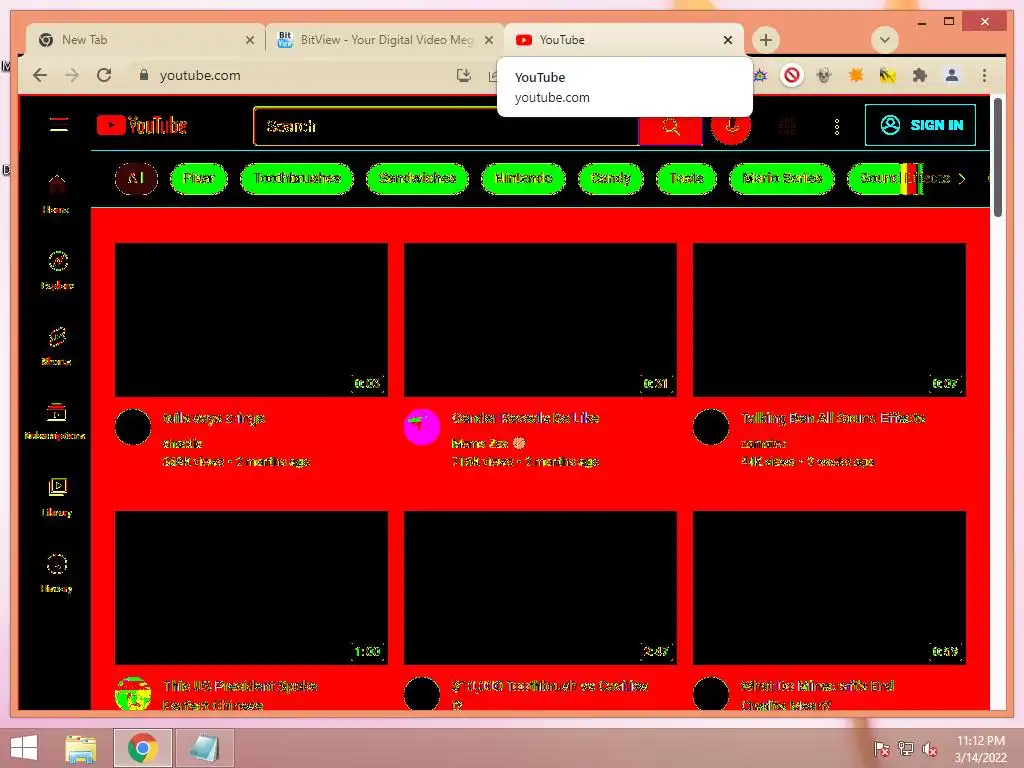This screenshot has height=768, width=1024.
Task: Open Library in the sidebar
Action: point(57,498)
